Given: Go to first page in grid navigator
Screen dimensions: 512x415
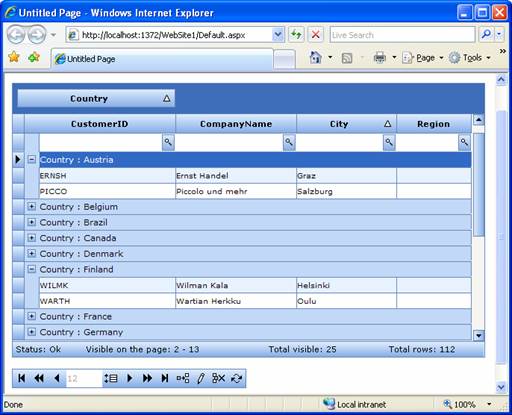Looking at the screenshot, I should pyautogui.click(x=22, y=378).
